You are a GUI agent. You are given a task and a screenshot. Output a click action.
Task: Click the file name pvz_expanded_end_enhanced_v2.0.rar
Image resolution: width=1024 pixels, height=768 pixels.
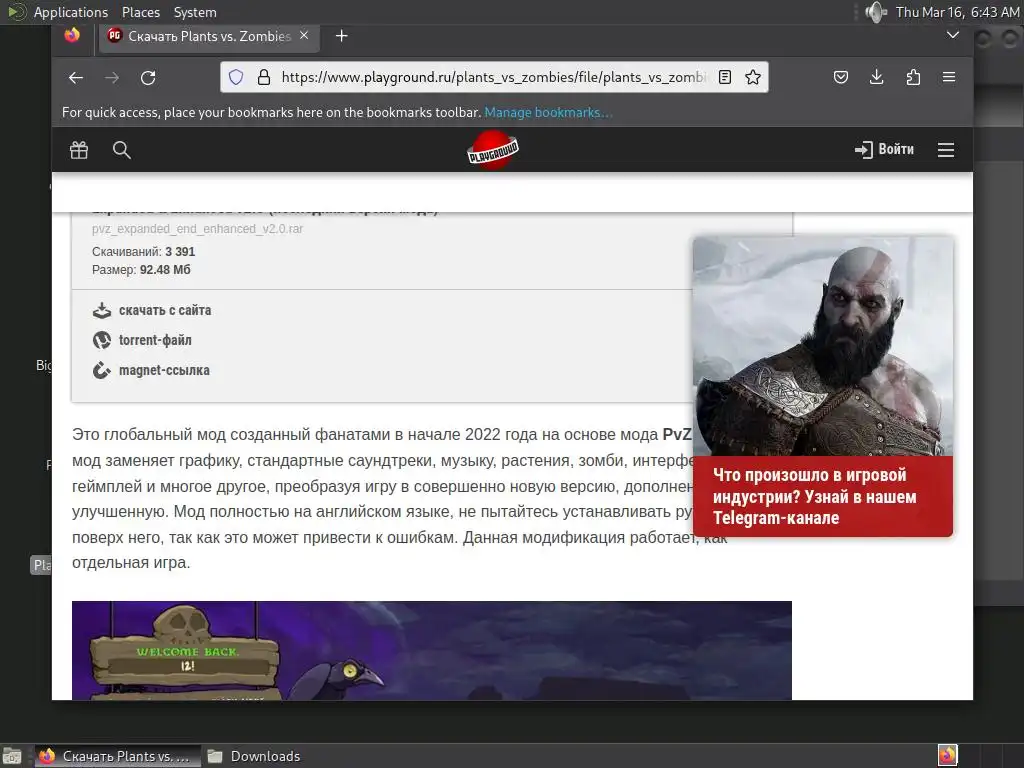click(197, 229)
